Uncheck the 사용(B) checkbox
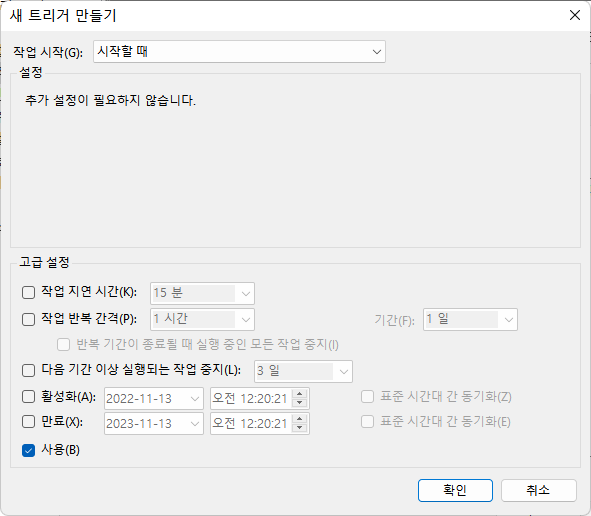The image size is (591, 516). tap(28, 450)
